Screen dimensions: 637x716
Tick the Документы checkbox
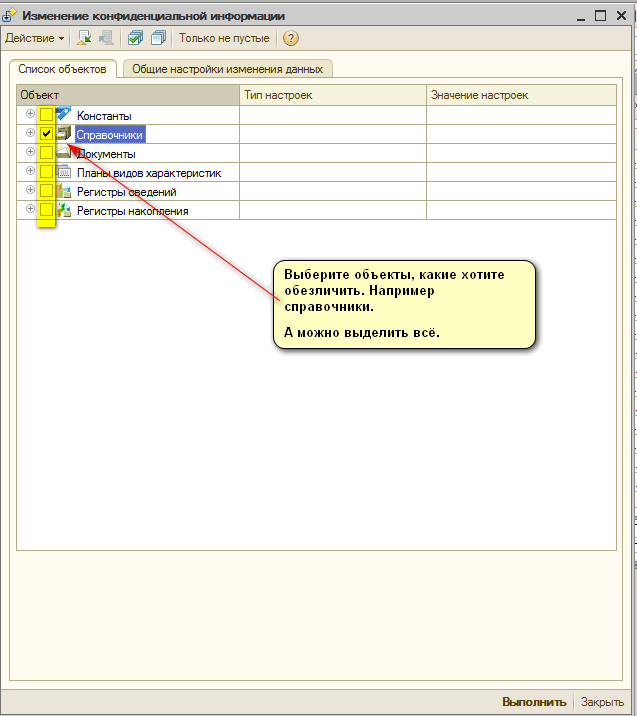[46, 153]
